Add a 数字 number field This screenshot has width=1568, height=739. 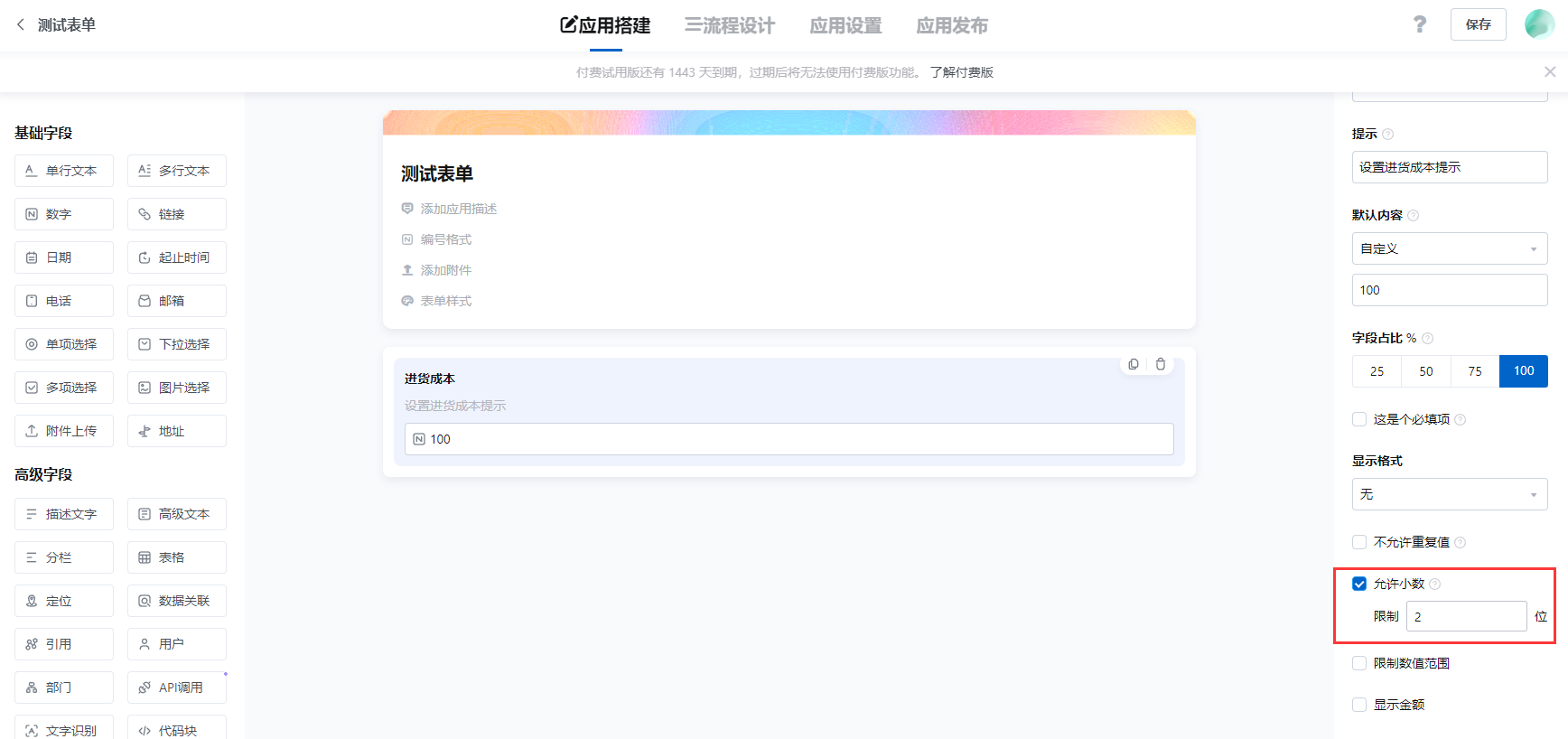click(64, 214)
